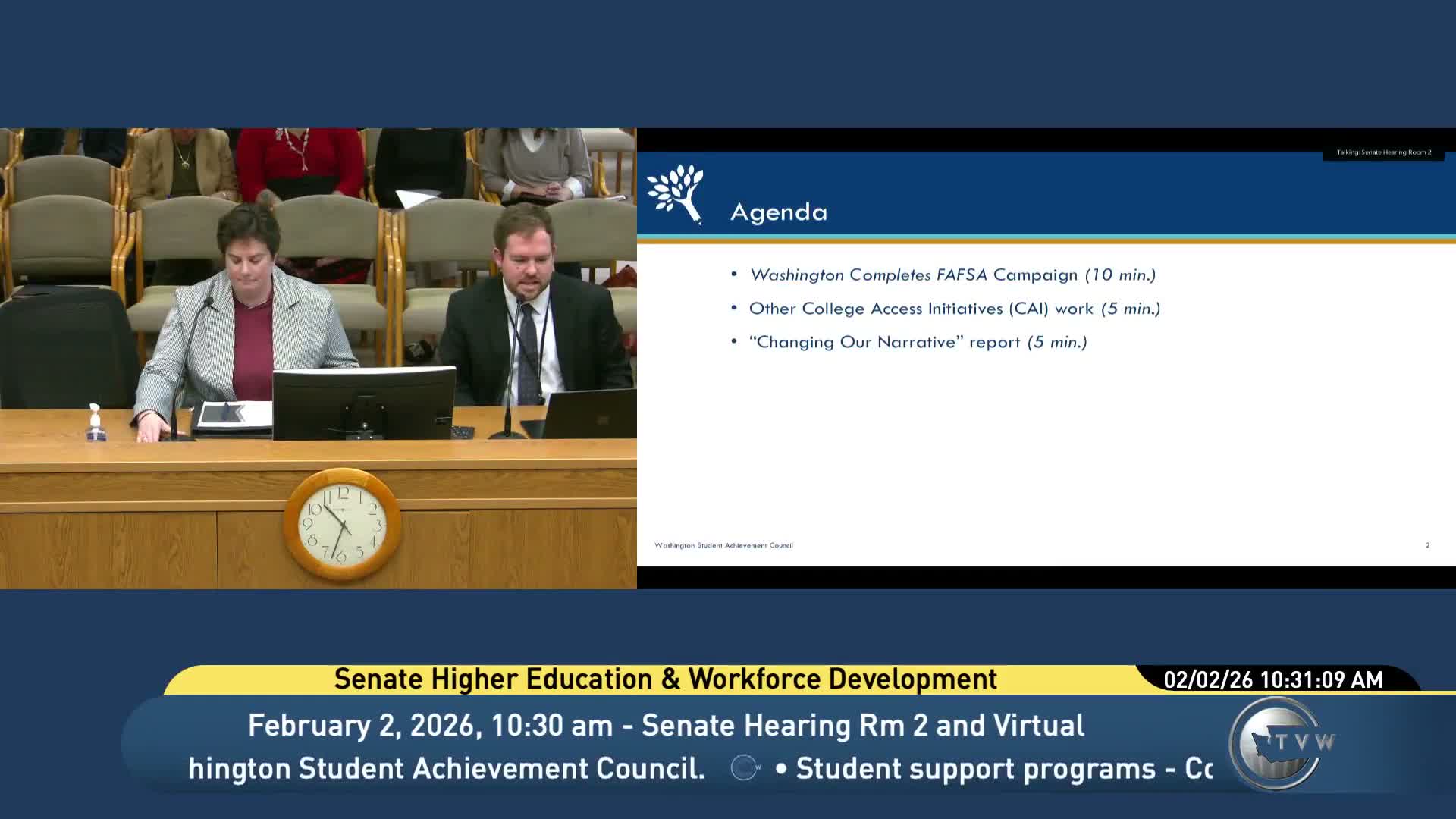The image size is (1456, 819).
Task: Click Other College Access Initiatives bullet
Action: pyautogui.click(x=954, y=309)
